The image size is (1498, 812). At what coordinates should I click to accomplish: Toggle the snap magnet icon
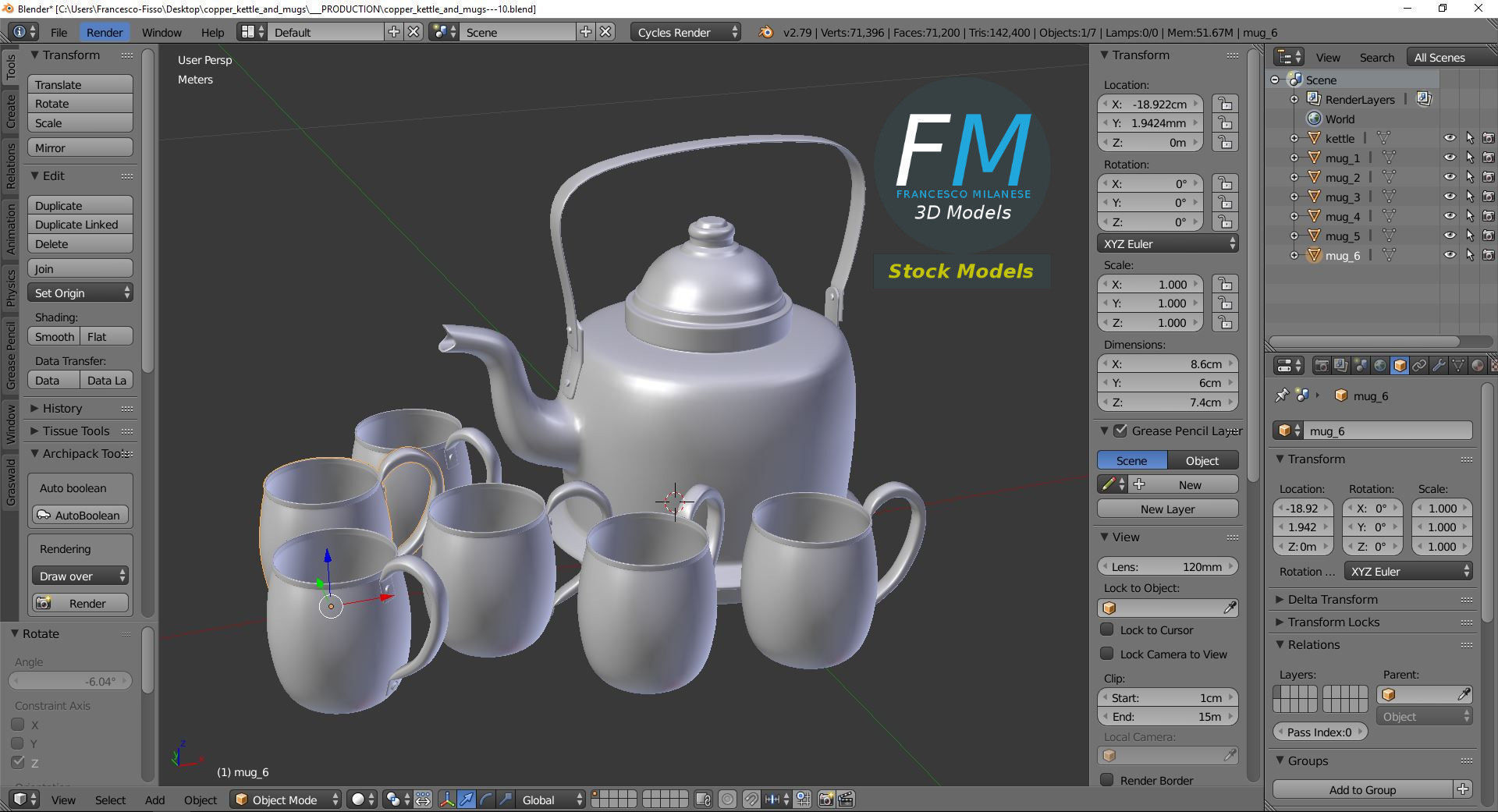tap(751, 800)
